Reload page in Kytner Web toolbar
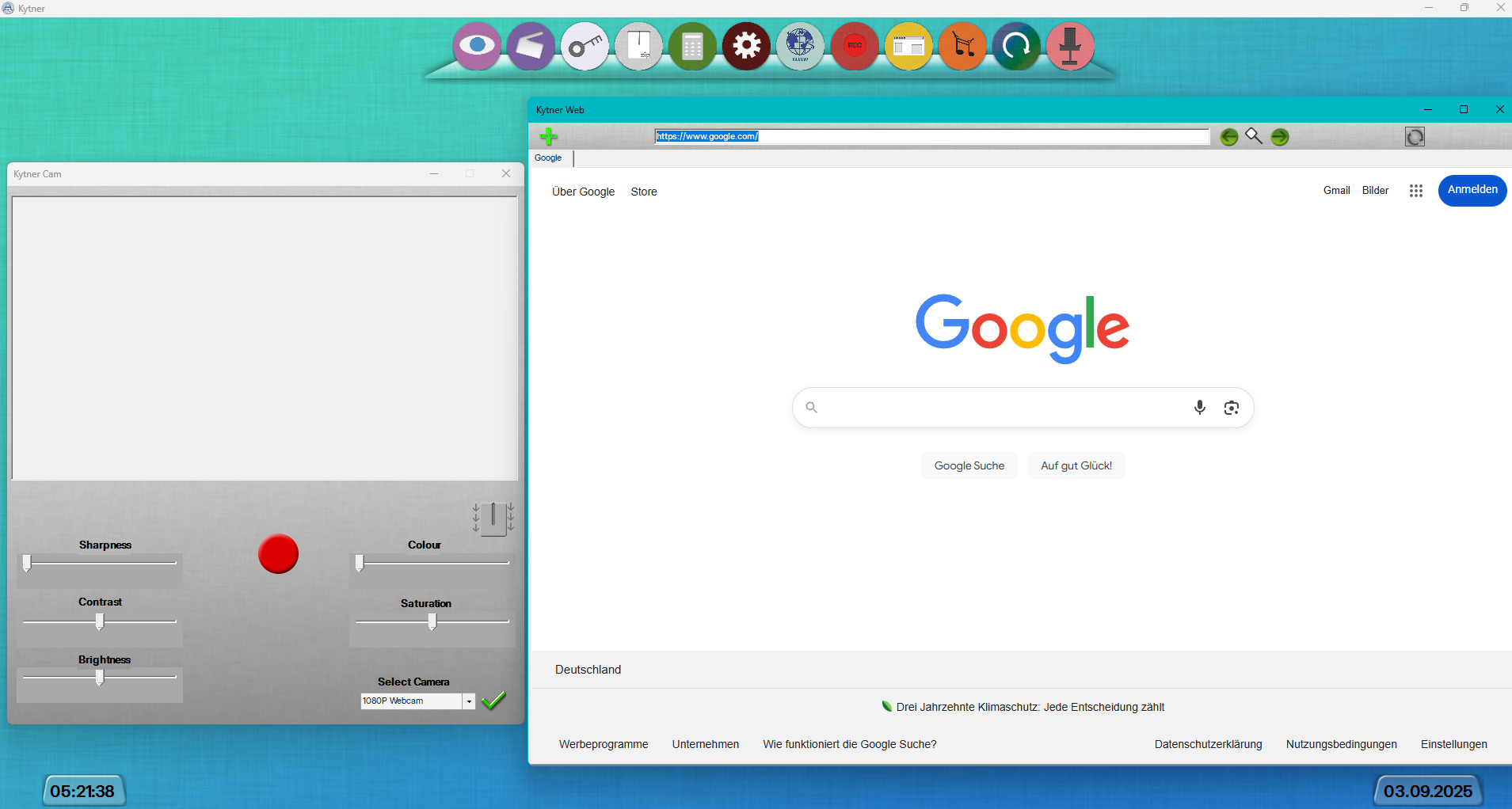Screen dimensions: 1512x809 point(1415,137)
